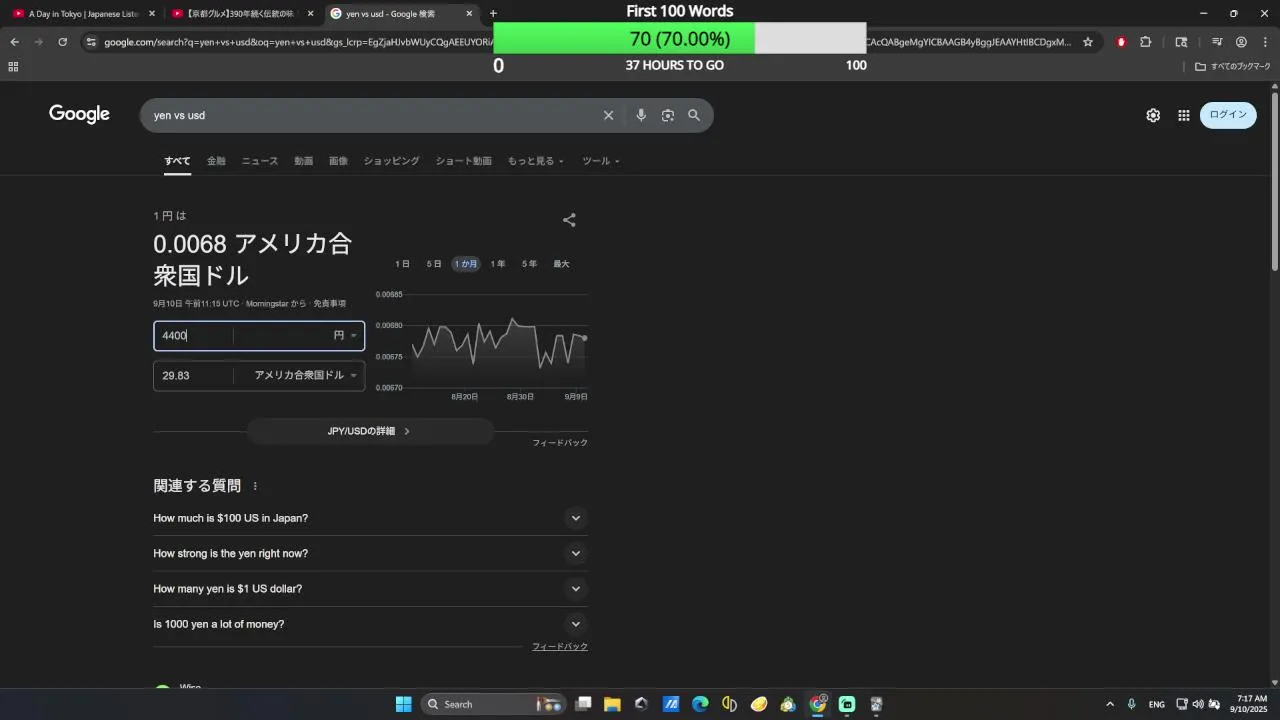1280x720 pixels.
Task: Open the apps shortcut in bookmarks bar
Action: click(13, 66)
